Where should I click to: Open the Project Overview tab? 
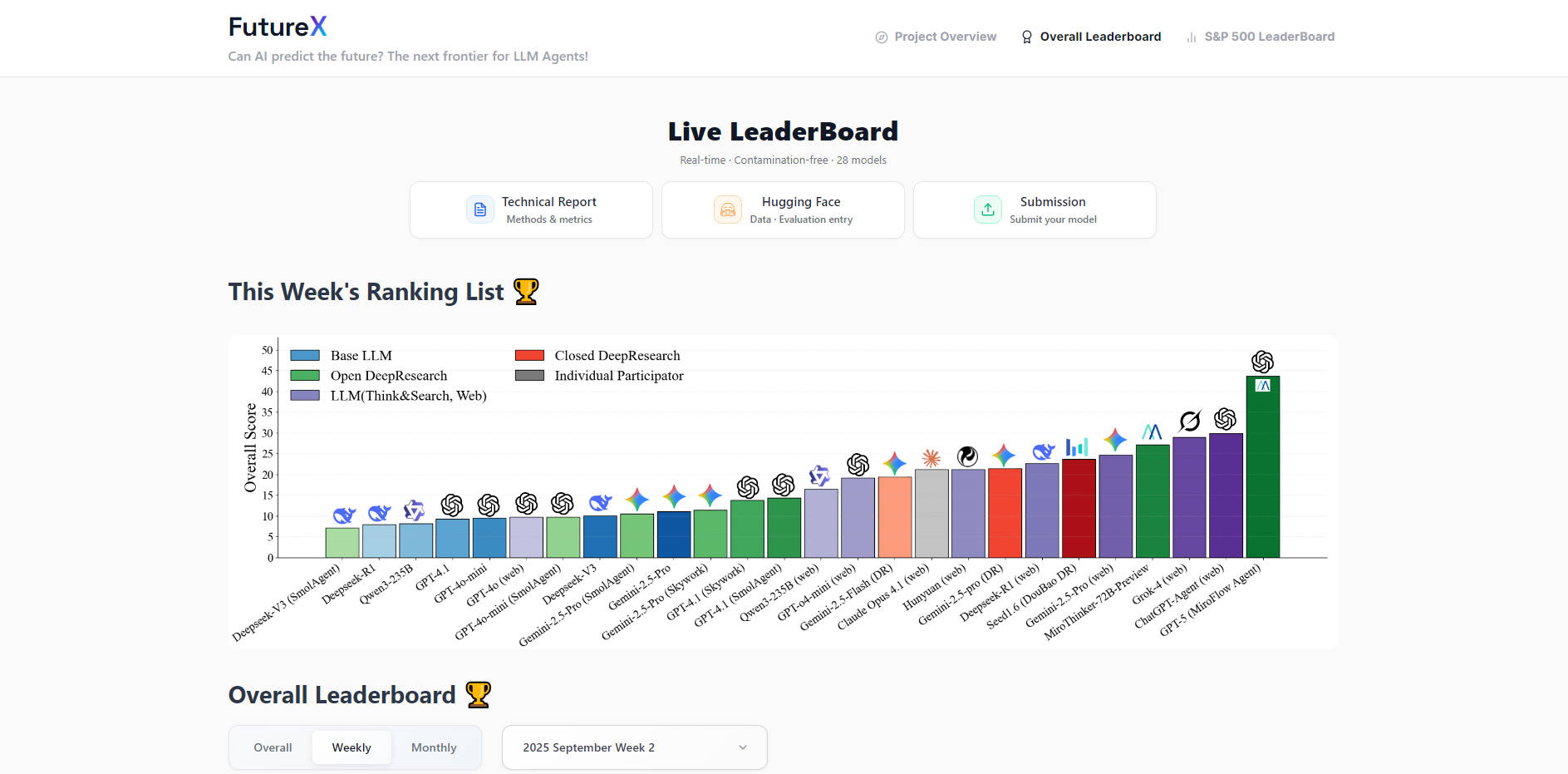coord(936,37)
